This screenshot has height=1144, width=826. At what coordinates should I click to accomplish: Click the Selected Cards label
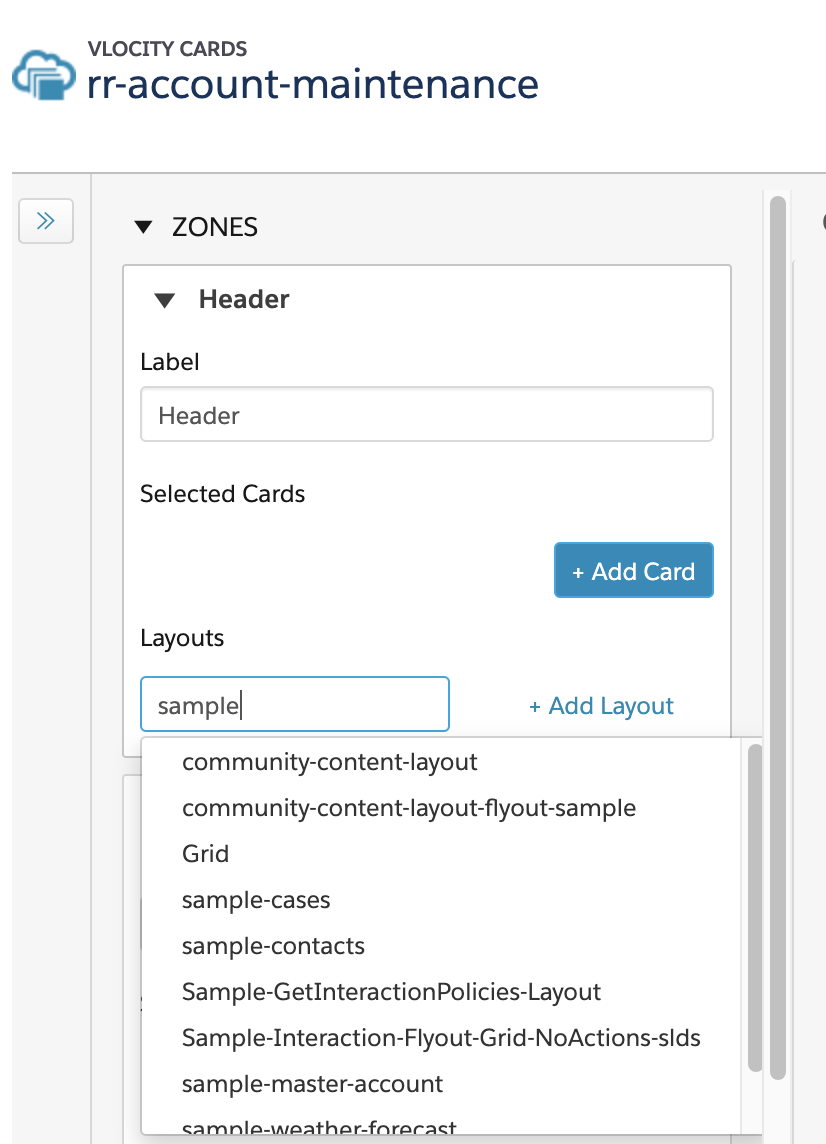[223, 494]
